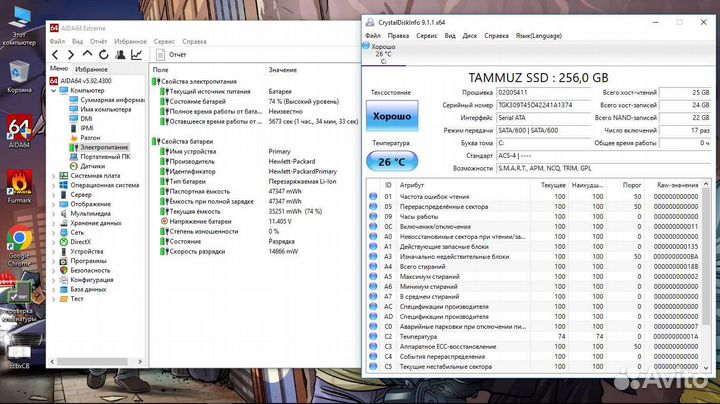Open the Файл menu in AIDA64

click(57, 41)
